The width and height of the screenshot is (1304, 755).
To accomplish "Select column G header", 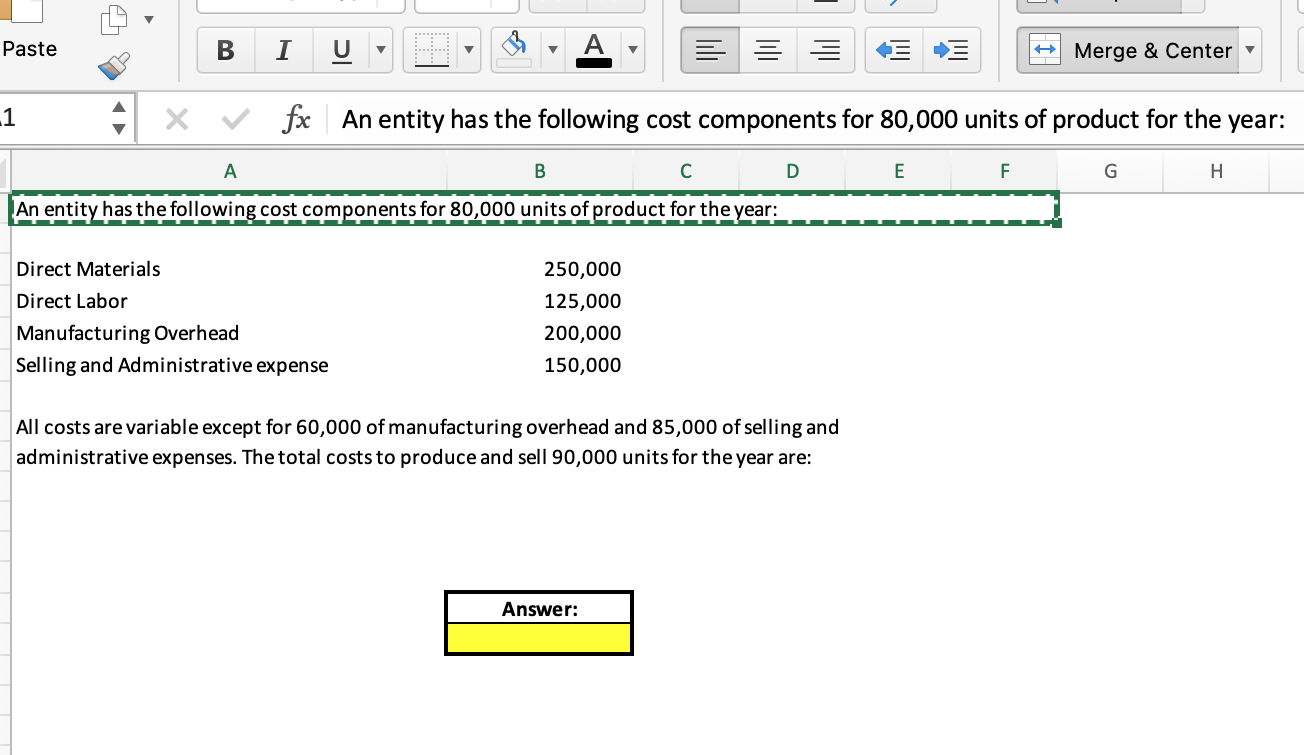I will (1111, 171).
